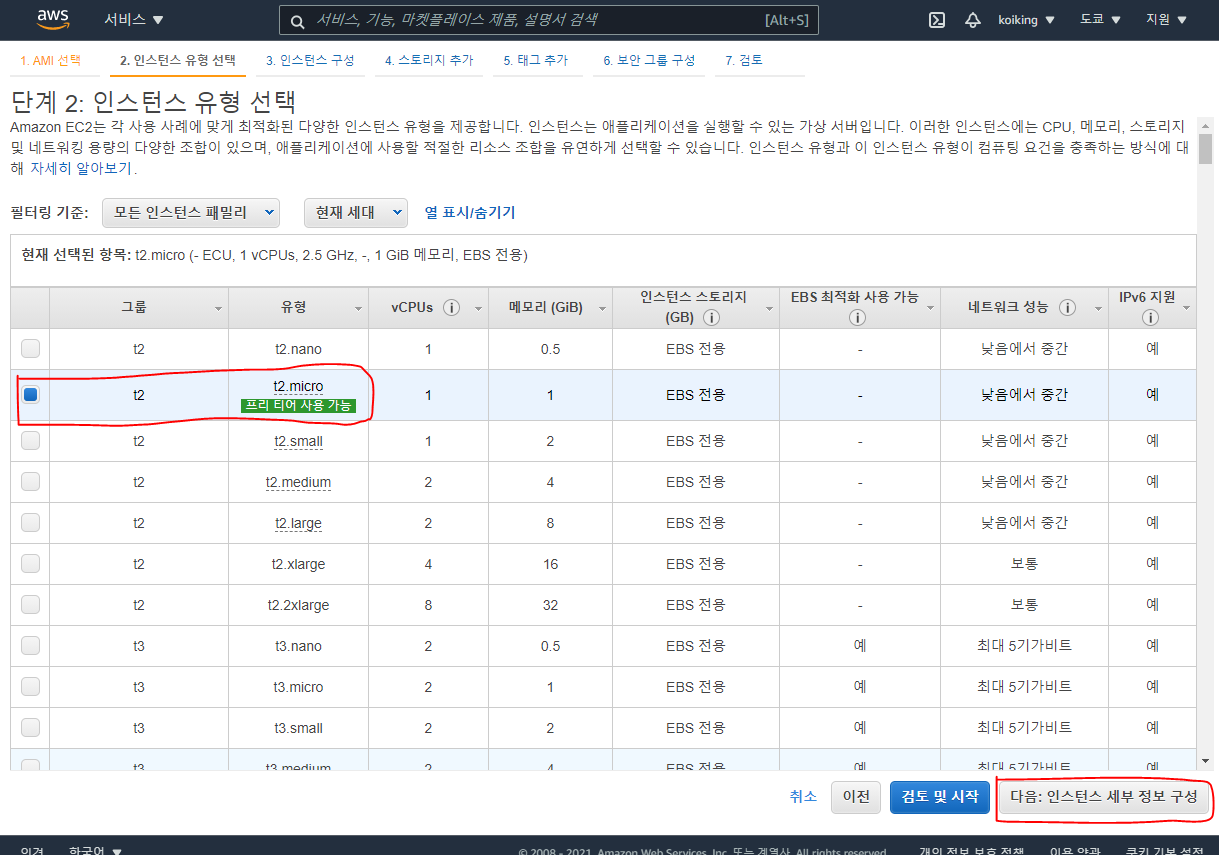Image resolution: width=1219 pixels, height=855 pixels.
Task: Click the 프리 티어 사용 가능 badge
Action: [x=298, y=405]
